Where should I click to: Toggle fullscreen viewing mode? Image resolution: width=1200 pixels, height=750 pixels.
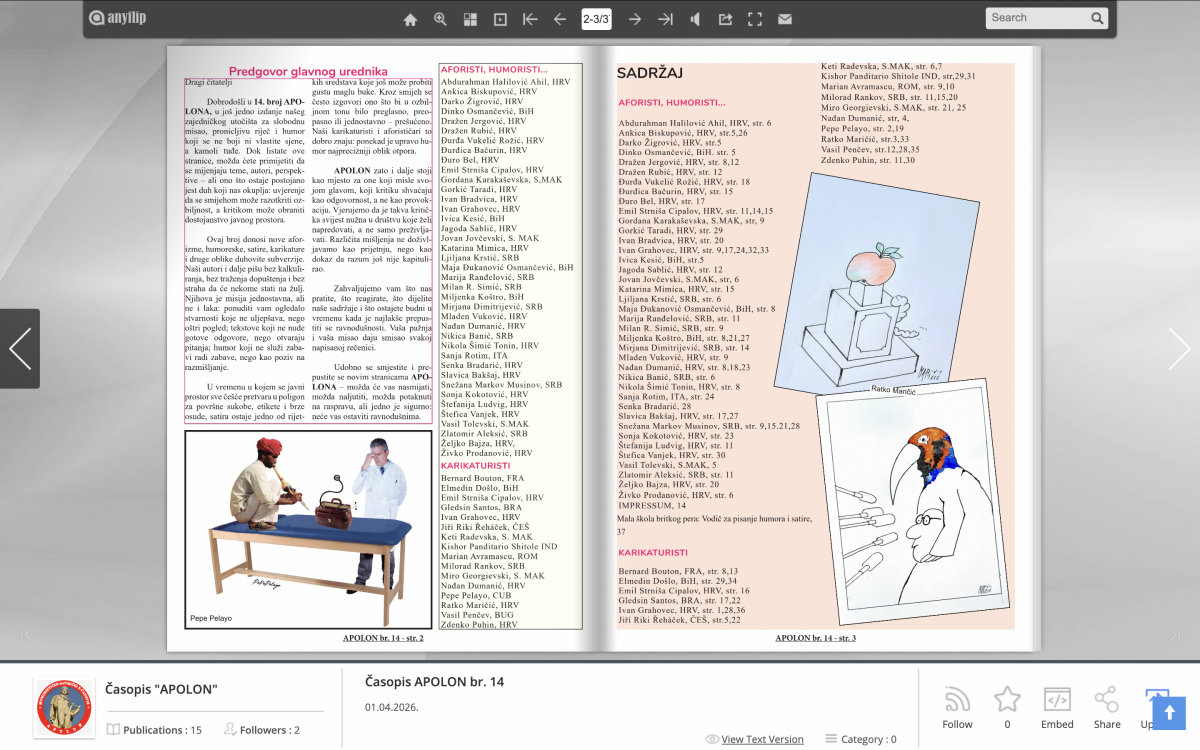click(755, 19)
